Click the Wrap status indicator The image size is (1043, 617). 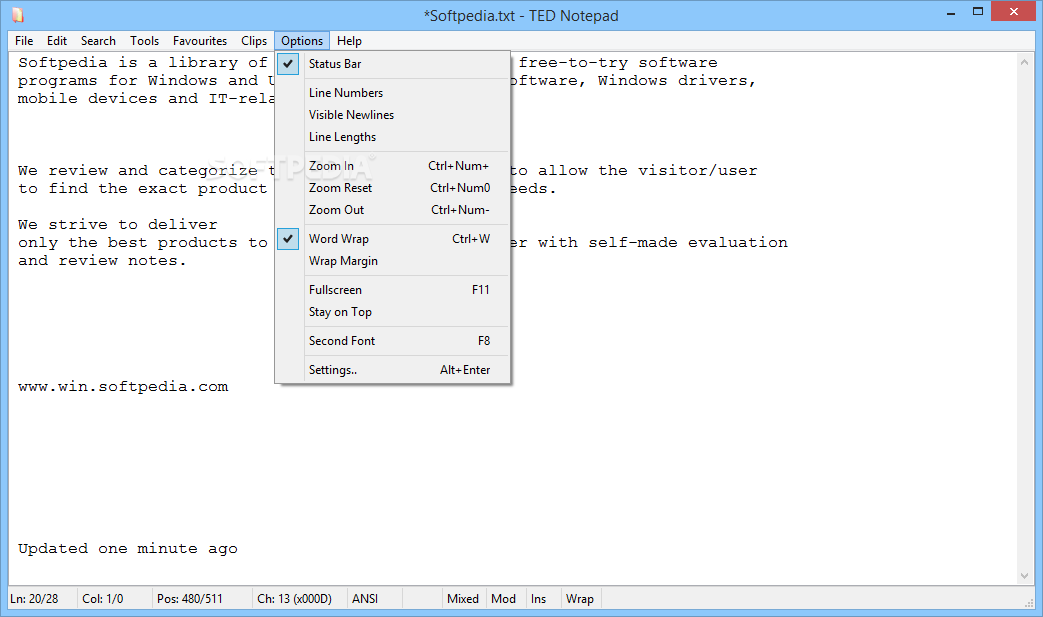(579, 598)
